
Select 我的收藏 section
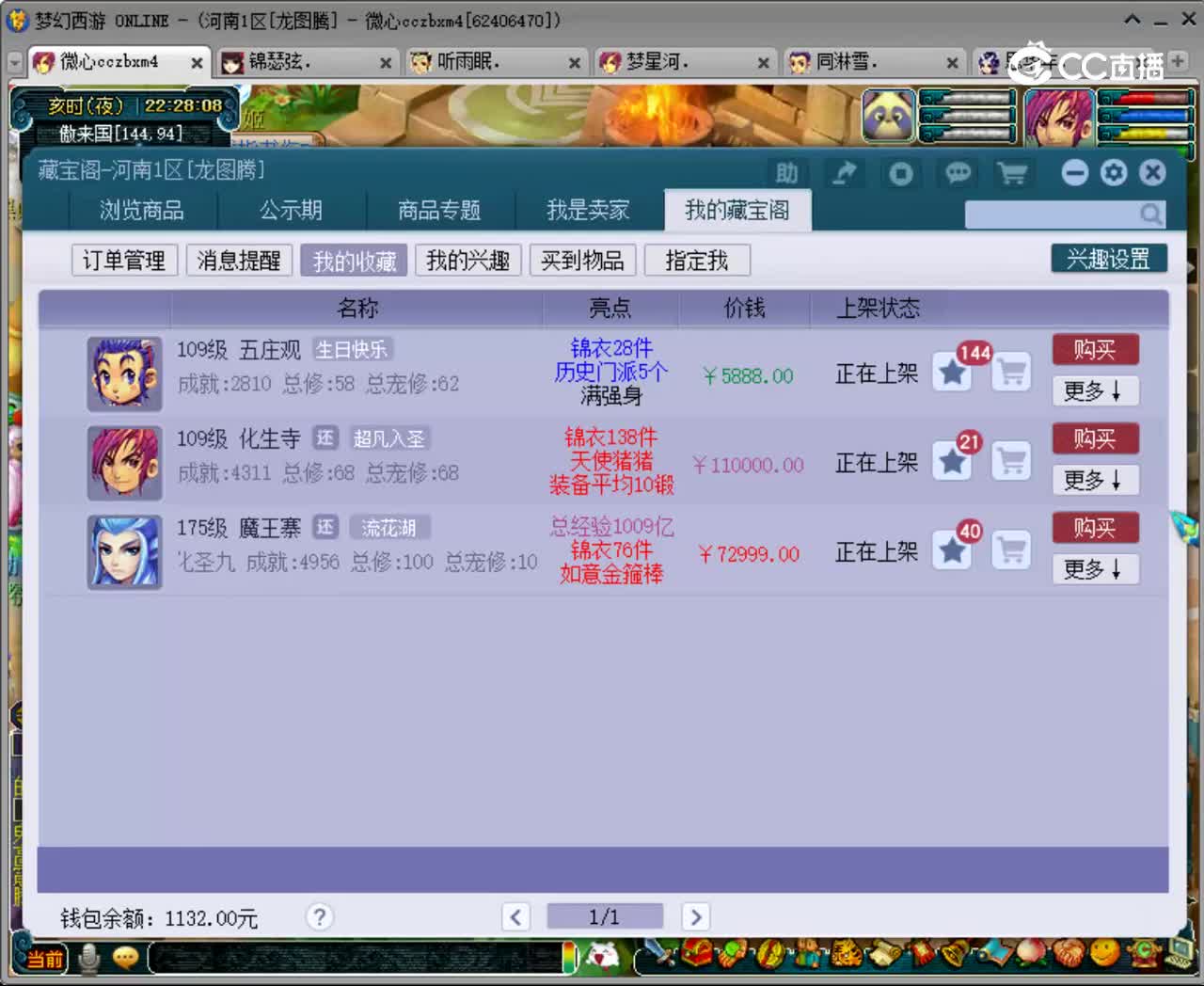pos(354,260)
